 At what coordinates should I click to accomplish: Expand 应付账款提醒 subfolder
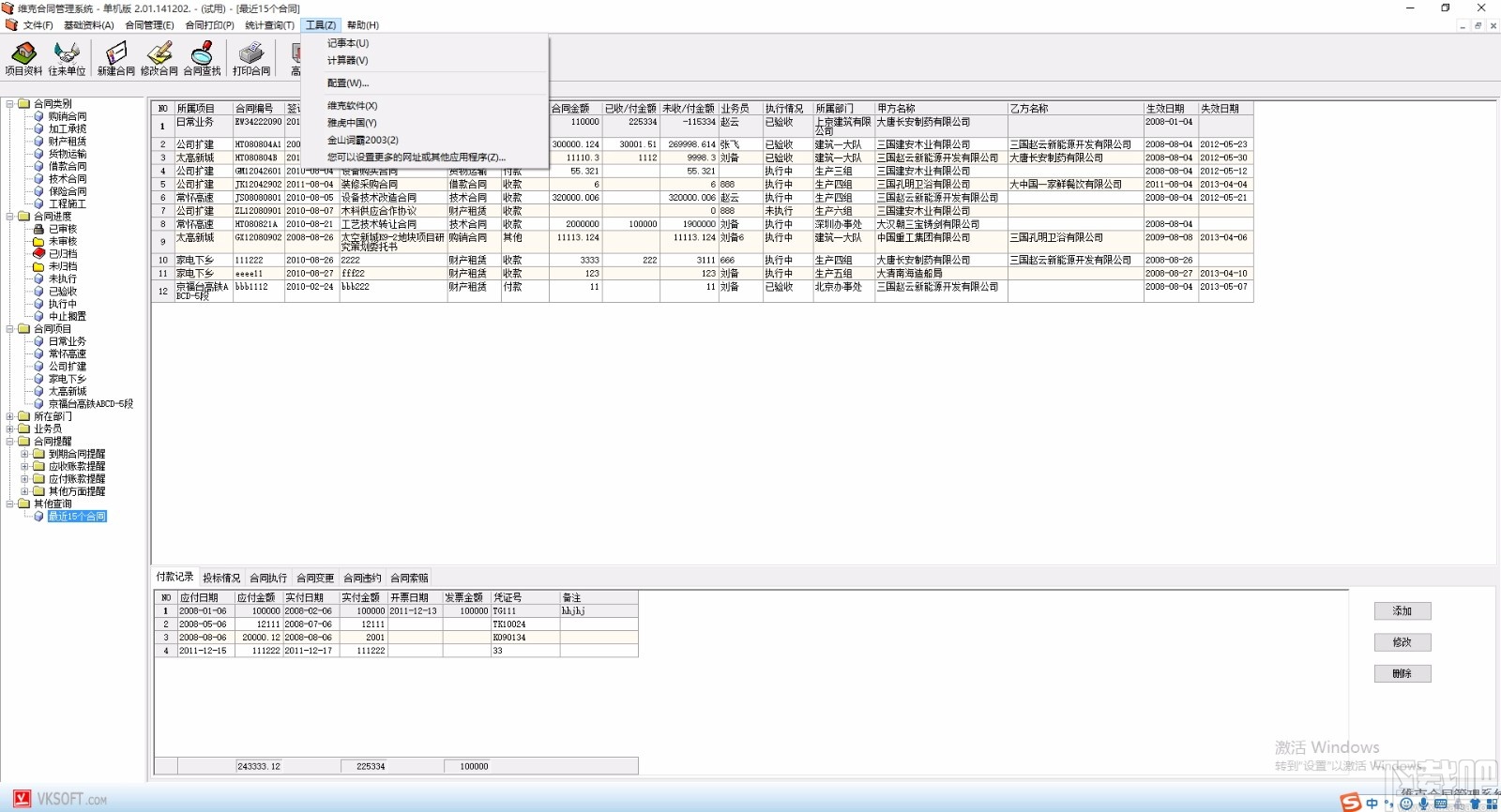click(25, 479)
